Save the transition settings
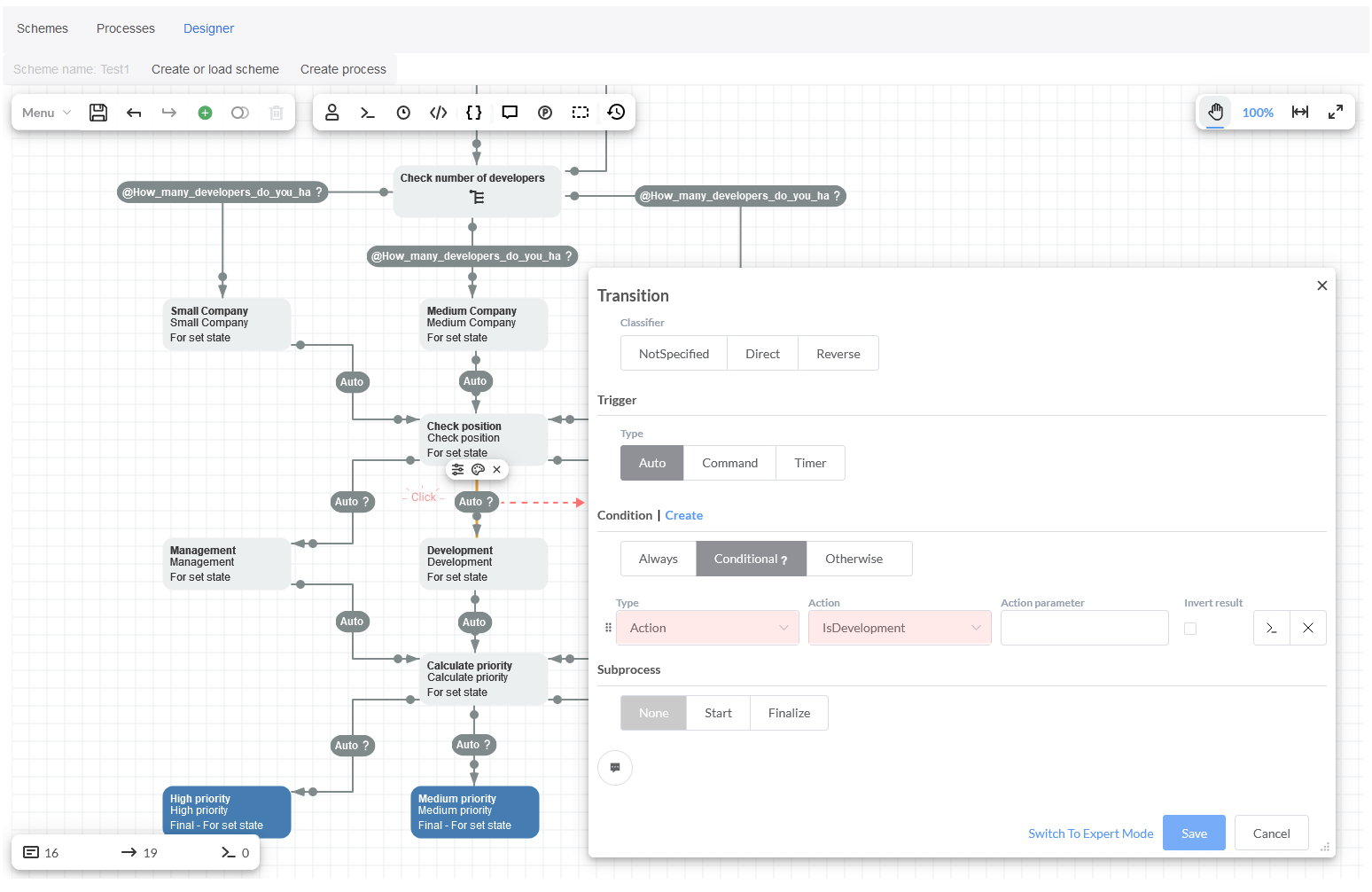 point(1194,833)
